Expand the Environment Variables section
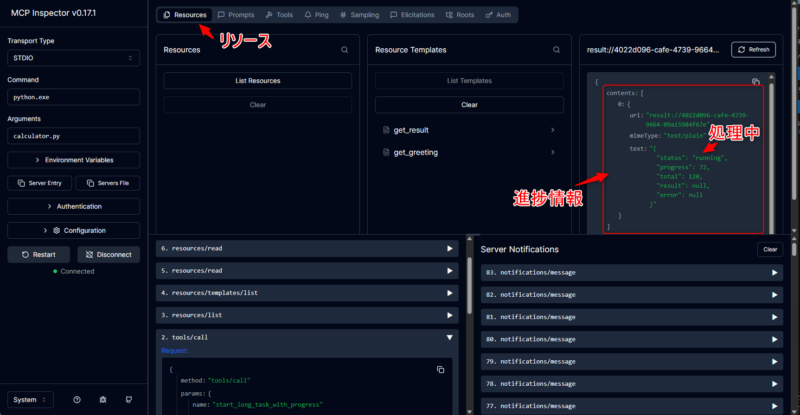The width and height of the screenshot is (800, 415). 74,160
